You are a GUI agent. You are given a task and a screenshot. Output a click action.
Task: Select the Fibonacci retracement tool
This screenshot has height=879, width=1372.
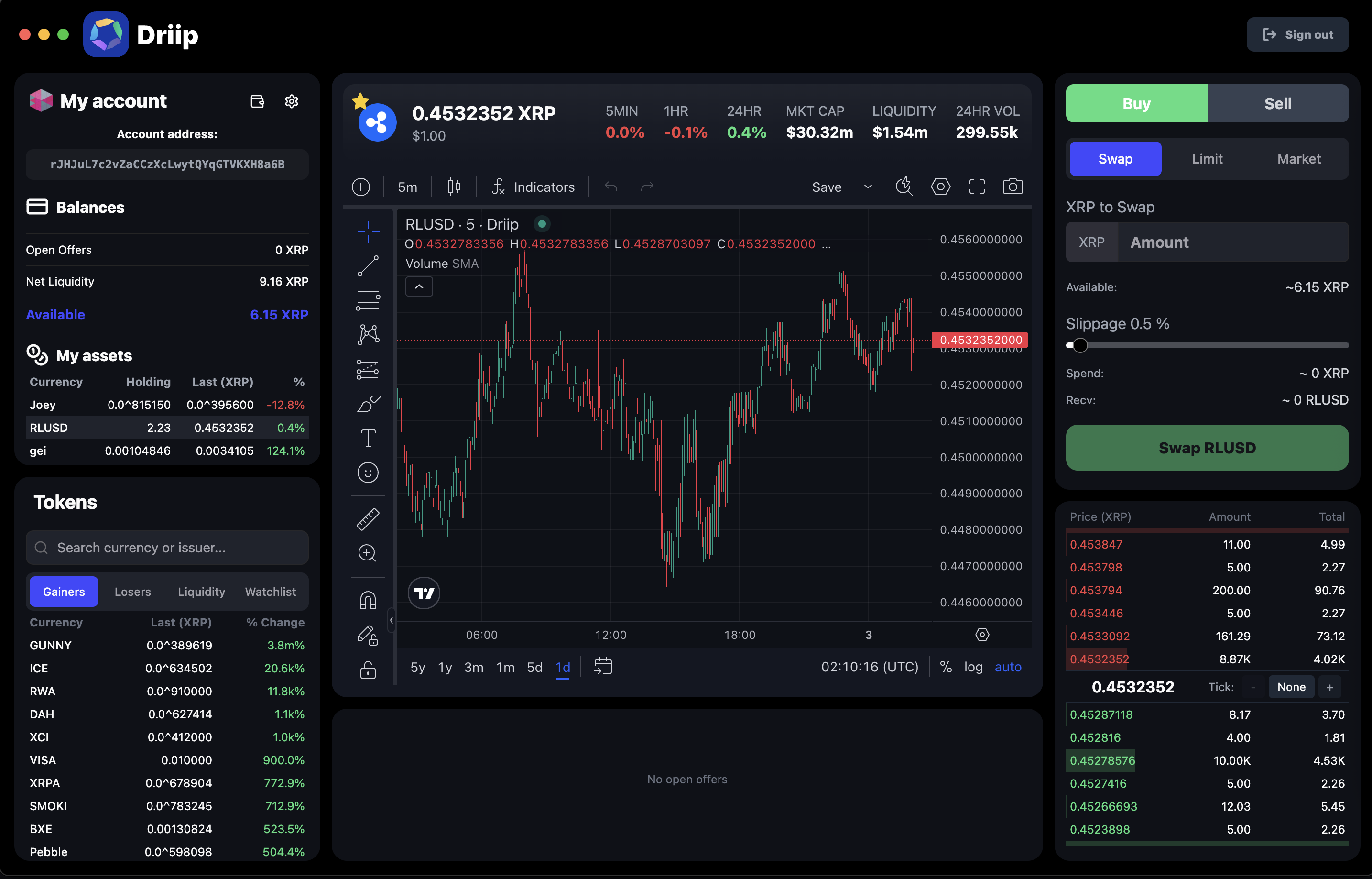coord(369,300)
